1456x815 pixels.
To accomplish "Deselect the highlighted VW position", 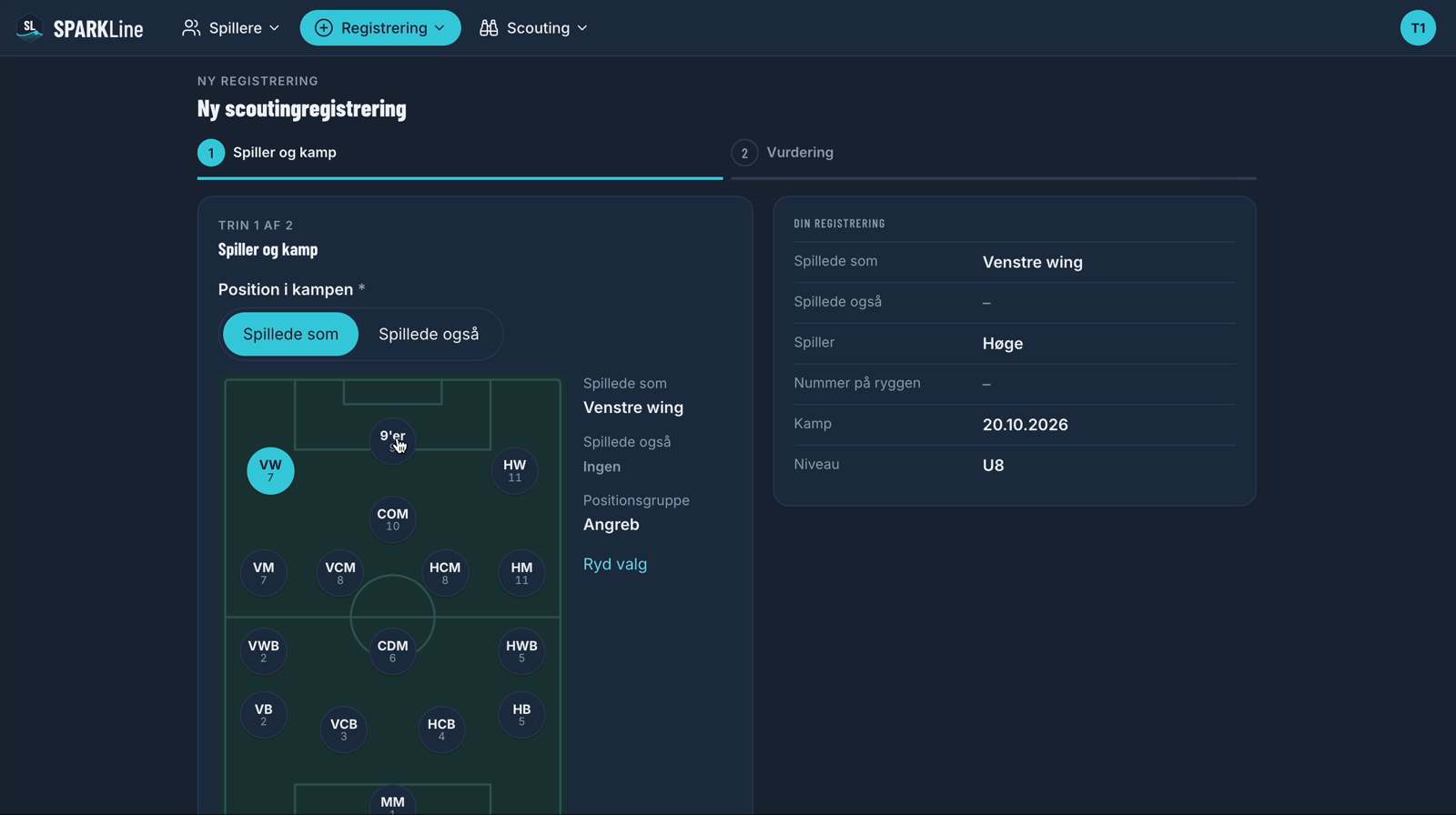I will point(270,470).
